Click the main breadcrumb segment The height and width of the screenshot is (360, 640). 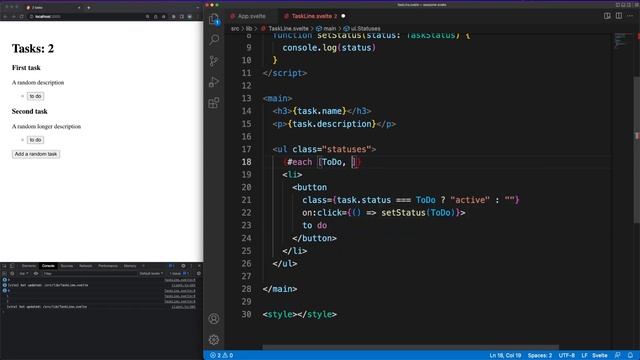pos(329,29)
